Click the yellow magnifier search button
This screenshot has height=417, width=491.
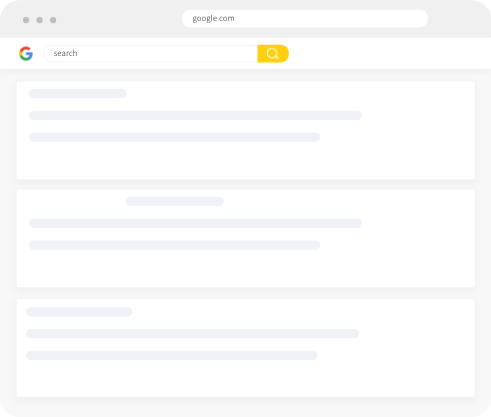273,53
